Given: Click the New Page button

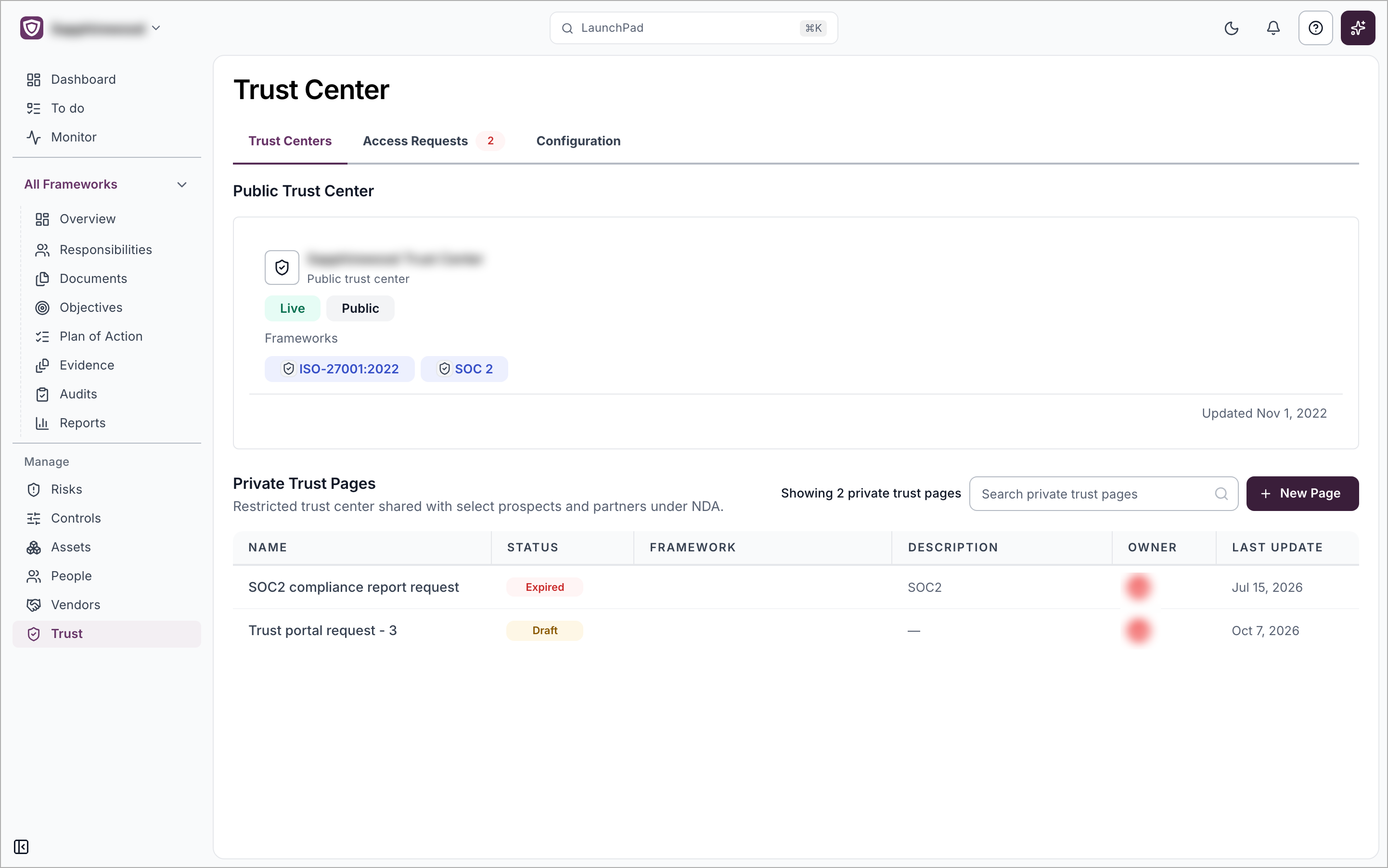Looking at the screenshot, I should pos(1302,494).
